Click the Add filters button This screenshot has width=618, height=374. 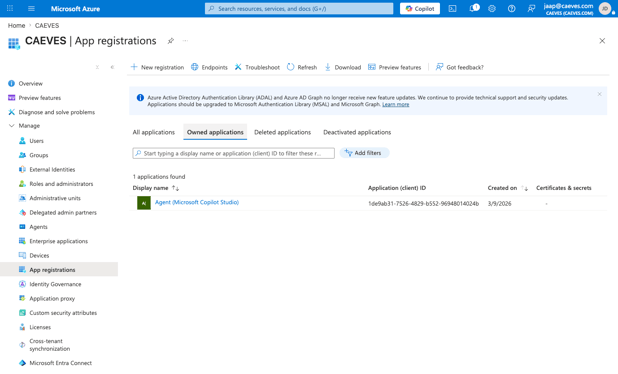[364, 153]
